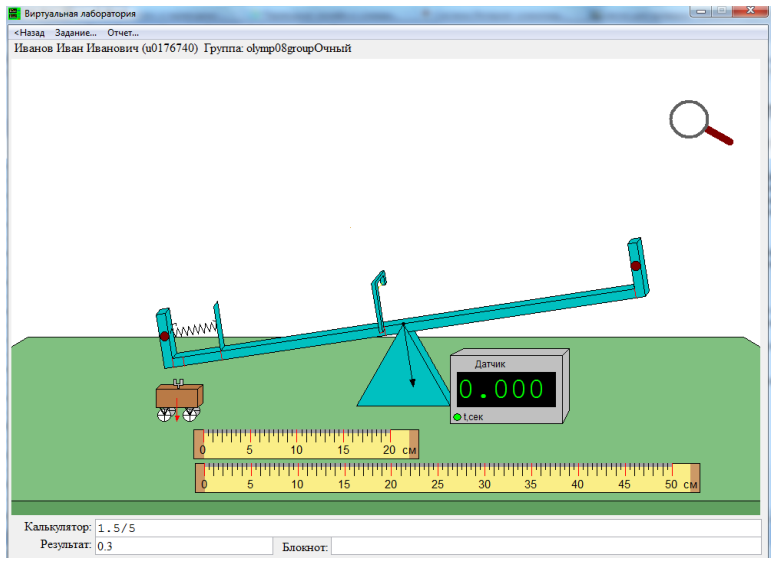This screenshot has height=562, width=776.
Task: Select the hook stand on the beam
Action: [x=379, y=302]
